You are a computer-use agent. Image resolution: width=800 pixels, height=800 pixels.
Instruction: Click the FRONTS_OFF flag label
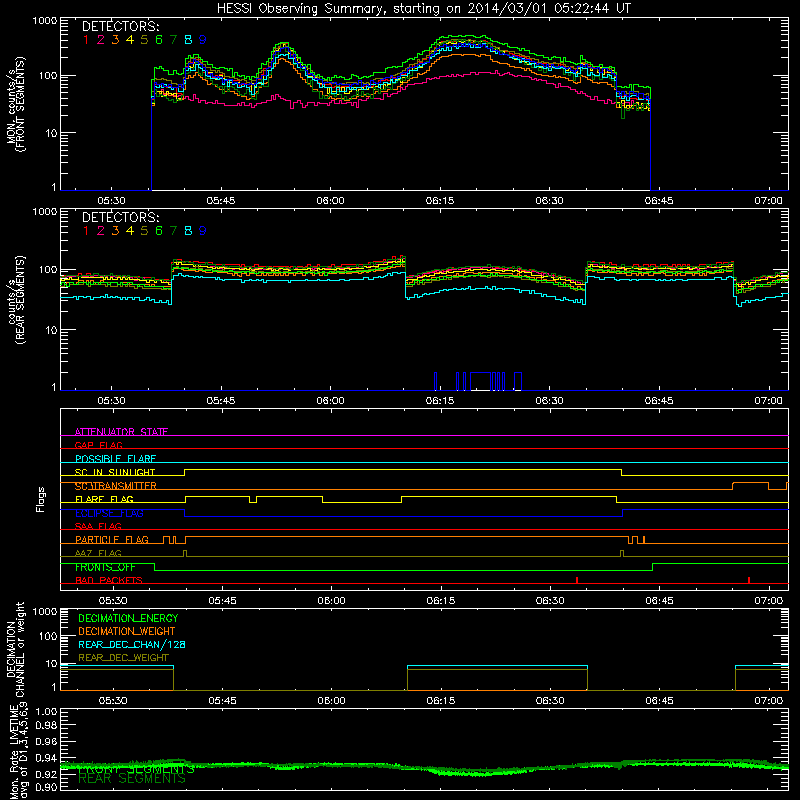coord(105,567)
